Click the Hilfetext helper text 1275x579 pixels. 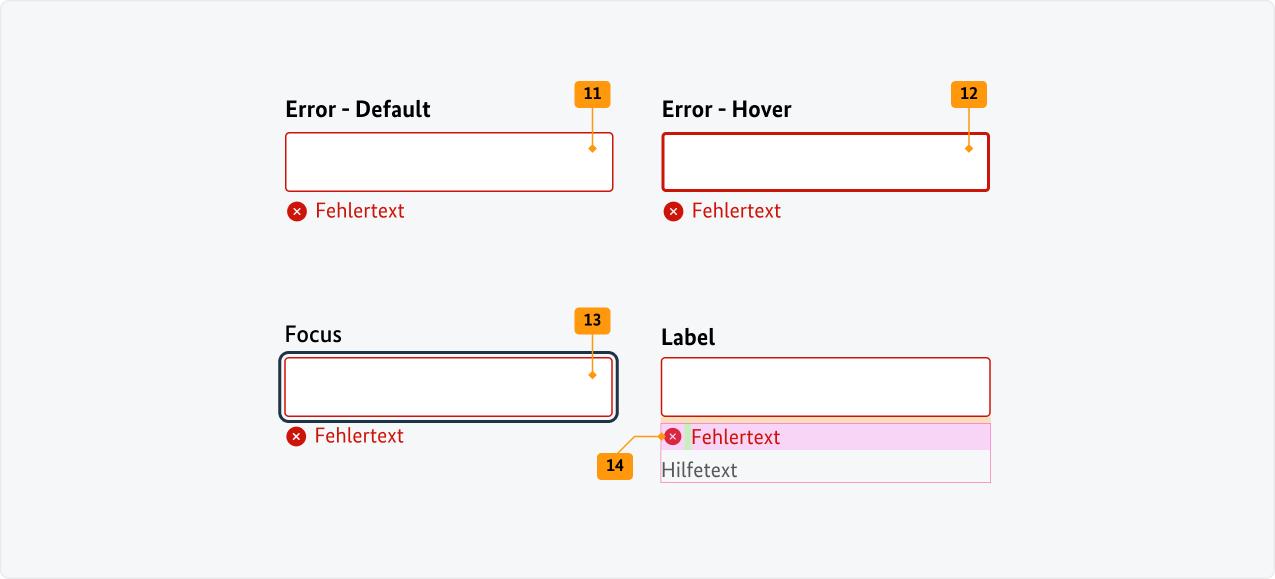pyautogui.click(x=698, y=469)
